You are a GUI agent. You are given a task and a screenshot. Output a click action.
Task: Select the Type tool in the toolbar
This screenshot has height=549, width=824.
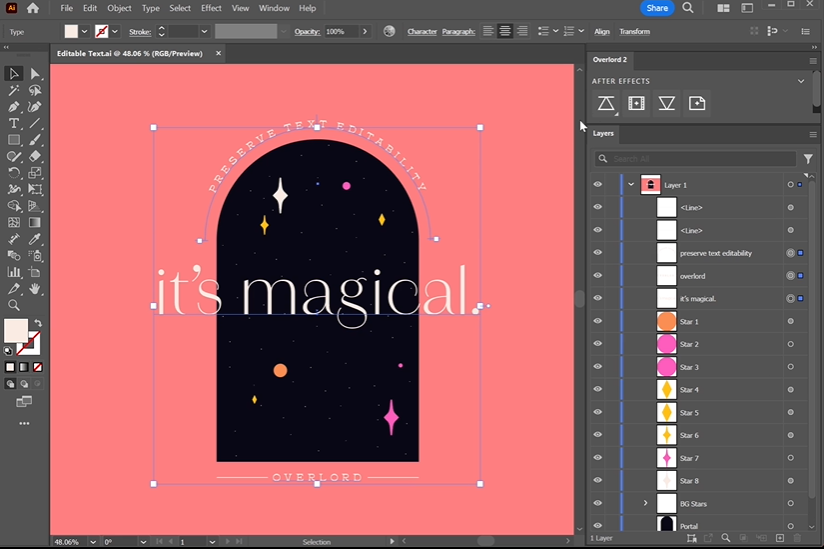coord(14,123)
